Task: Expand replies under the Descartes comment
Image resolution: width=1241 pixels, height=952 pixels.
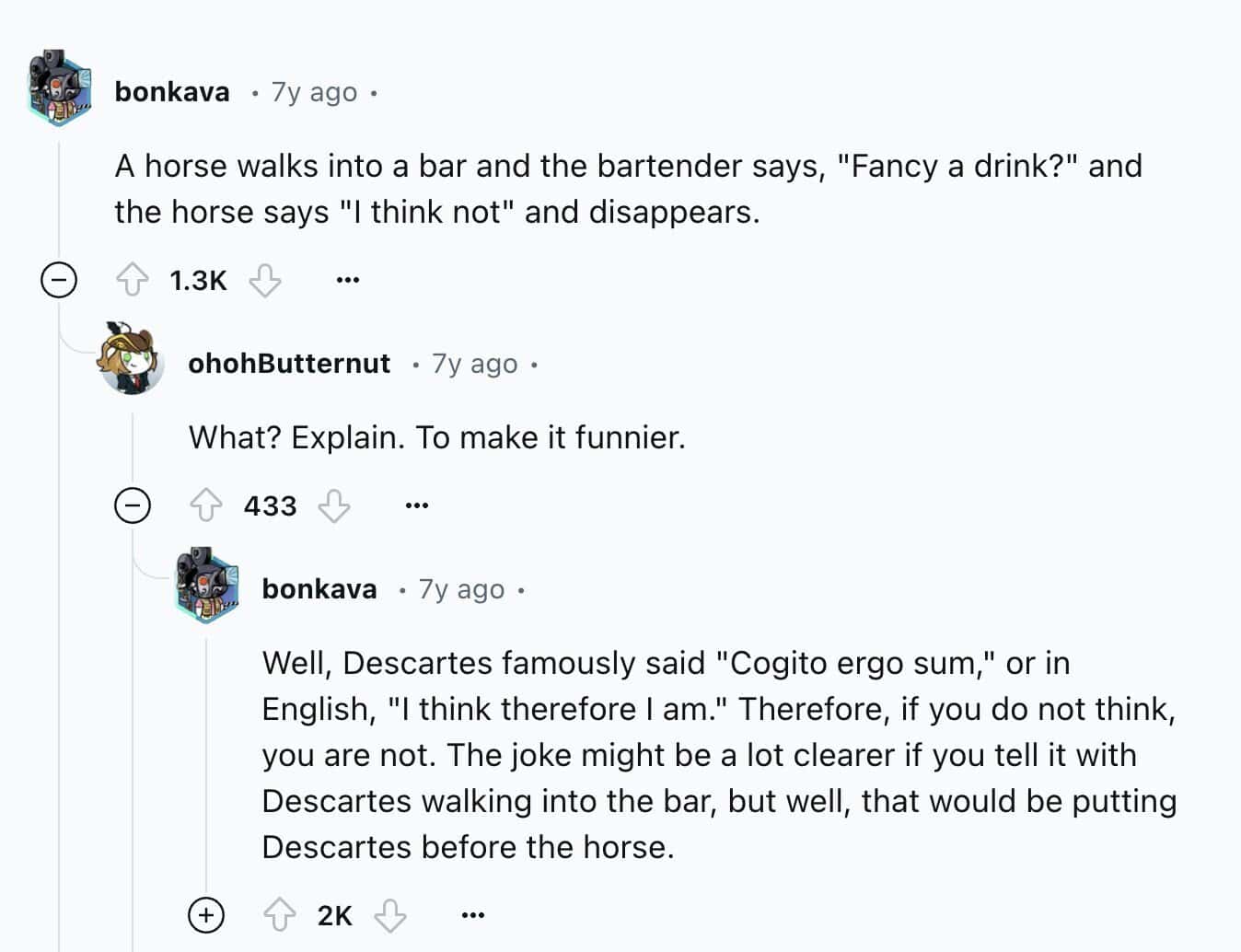Action: (x=206, y=914)
